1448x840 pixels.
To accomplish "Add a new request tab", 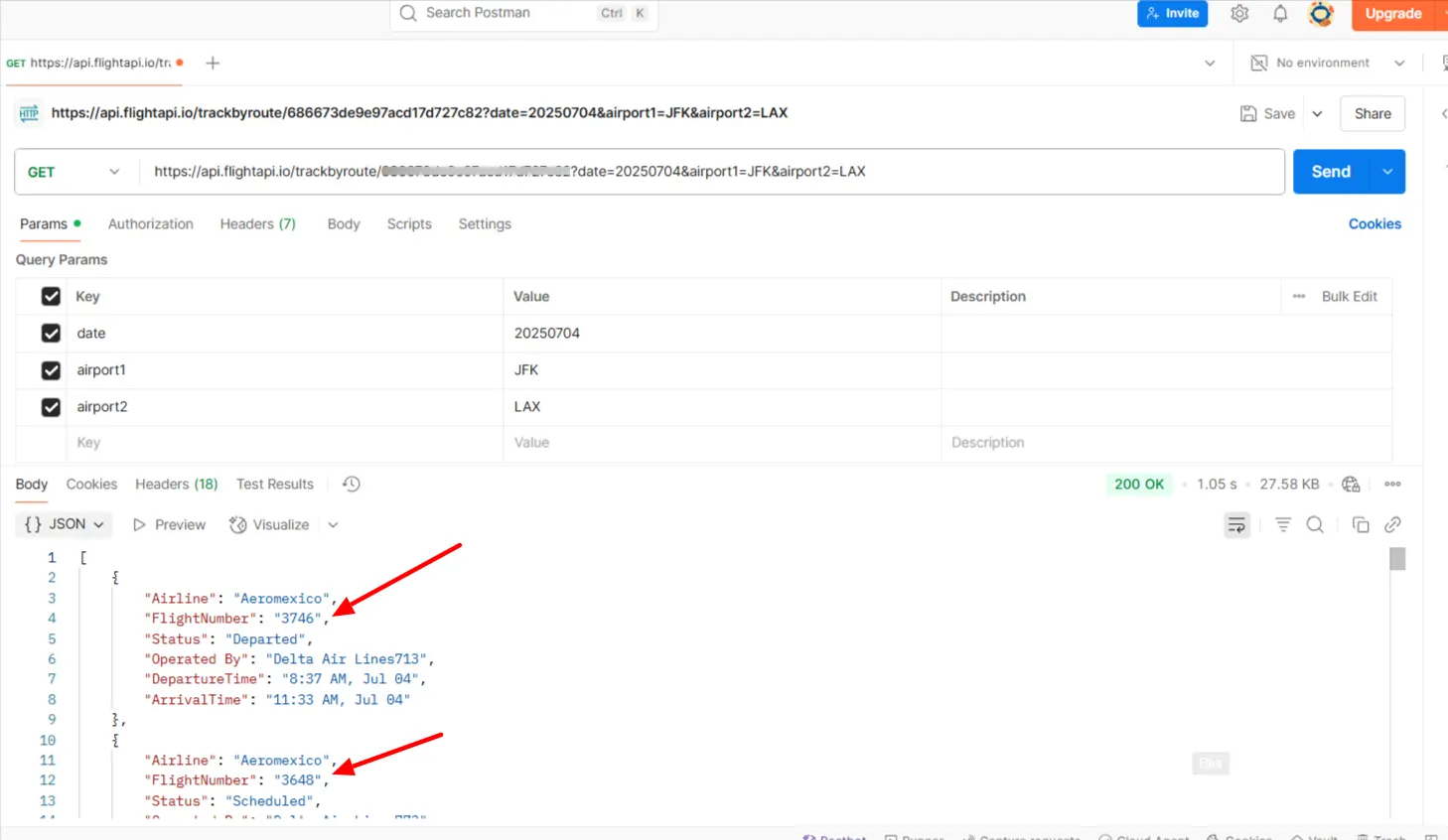I will pyautogui.click(x=213, y=63).
